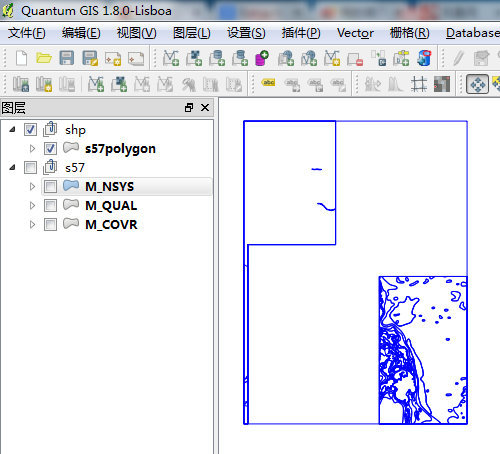500x454 pixels.
Task: Open the 栅格(R) menu
Action: [410, 33]
